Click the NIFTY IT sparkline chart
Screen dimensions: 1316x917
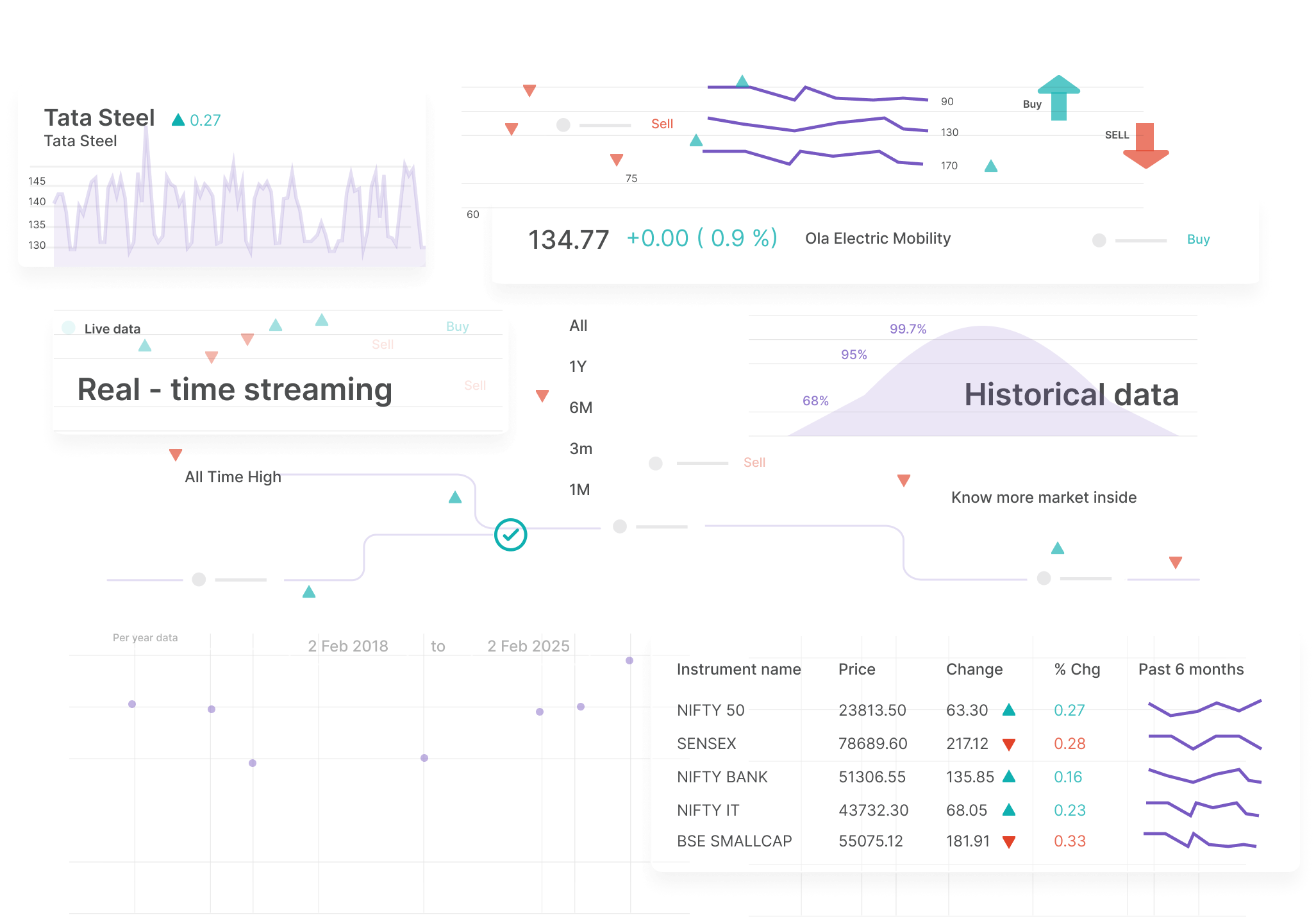pyautogui.click(x=1202, y=808)
